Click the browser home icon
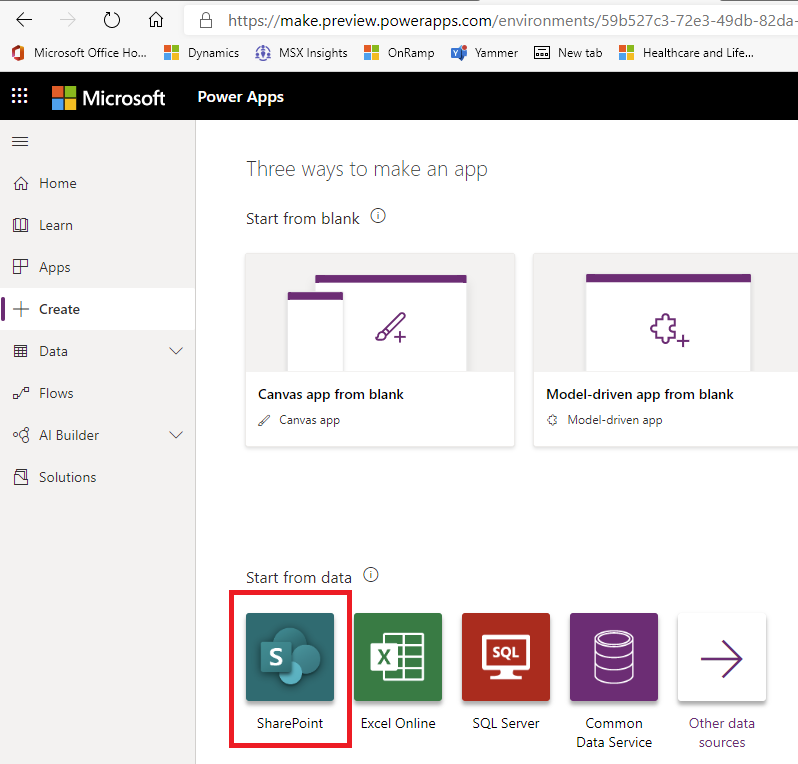This screenshot has width=798, height=764. 156,20
